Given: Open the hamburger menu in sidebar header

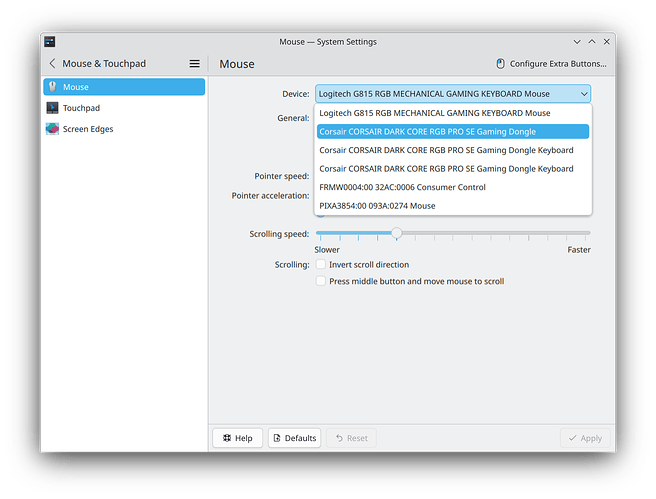Looking at the screenshot, I should click(194, 64).
